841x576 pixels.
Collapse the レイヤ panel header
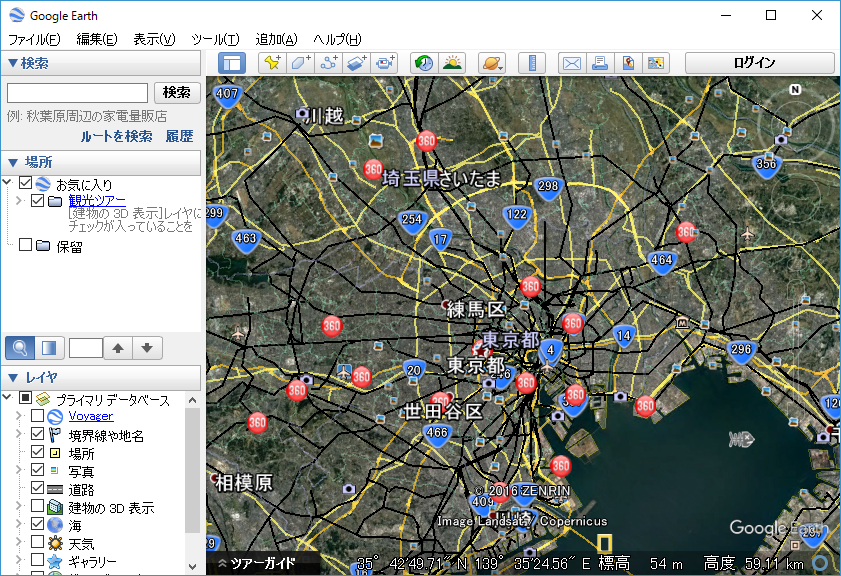click(x=101, y=378)
